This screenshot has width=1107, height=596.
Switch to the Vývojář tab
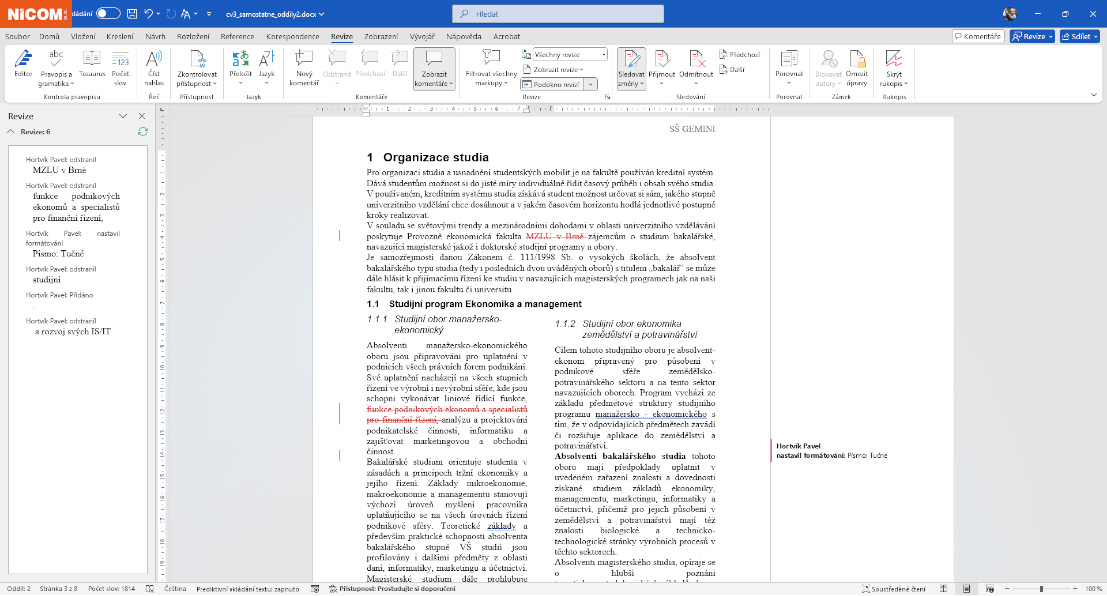point(422,36)
